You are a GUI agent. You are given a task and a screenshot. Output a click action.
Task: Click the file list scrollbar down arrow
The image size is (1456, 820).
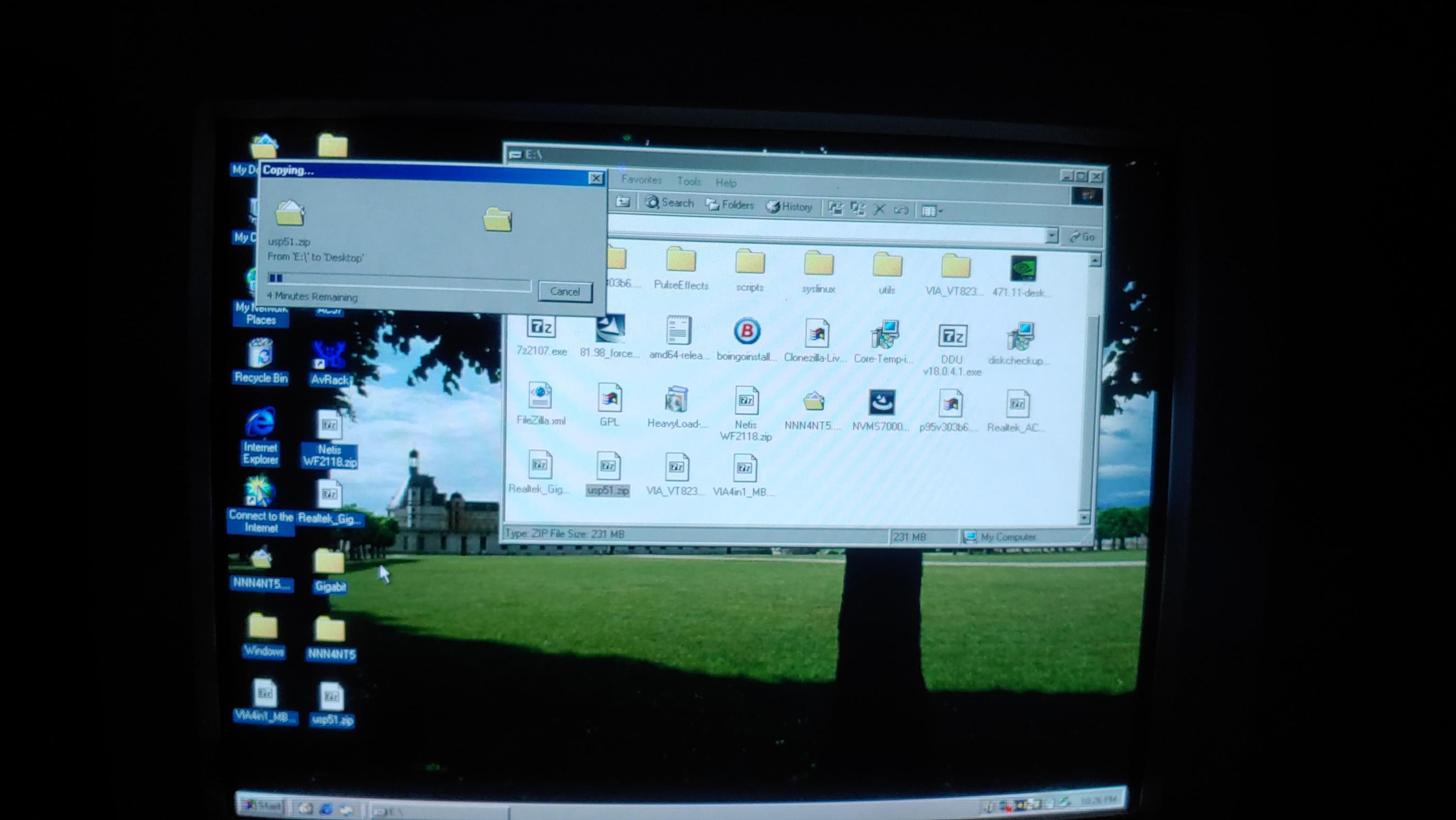[x=1084, y=517]
